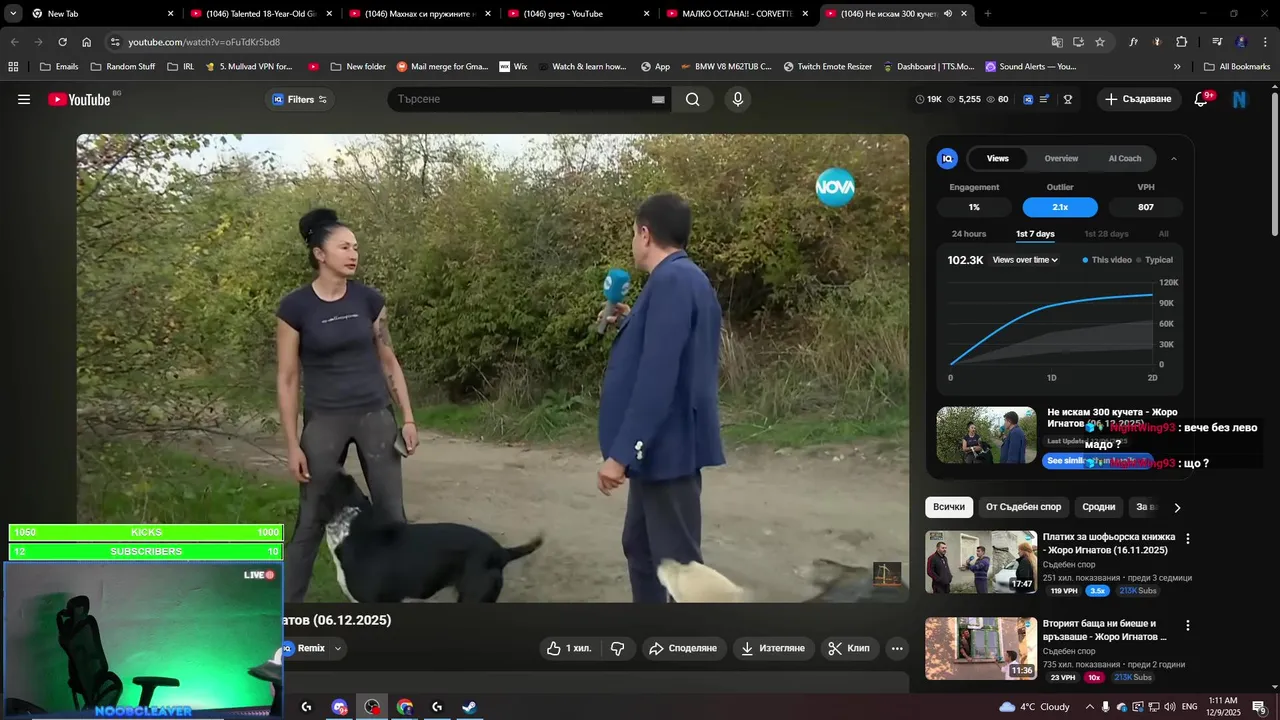The height and width of the screenshot is (720, 1280).
Task: Click the Изтегляне download button
Action: pyautogui.click(x=772, y=648)
